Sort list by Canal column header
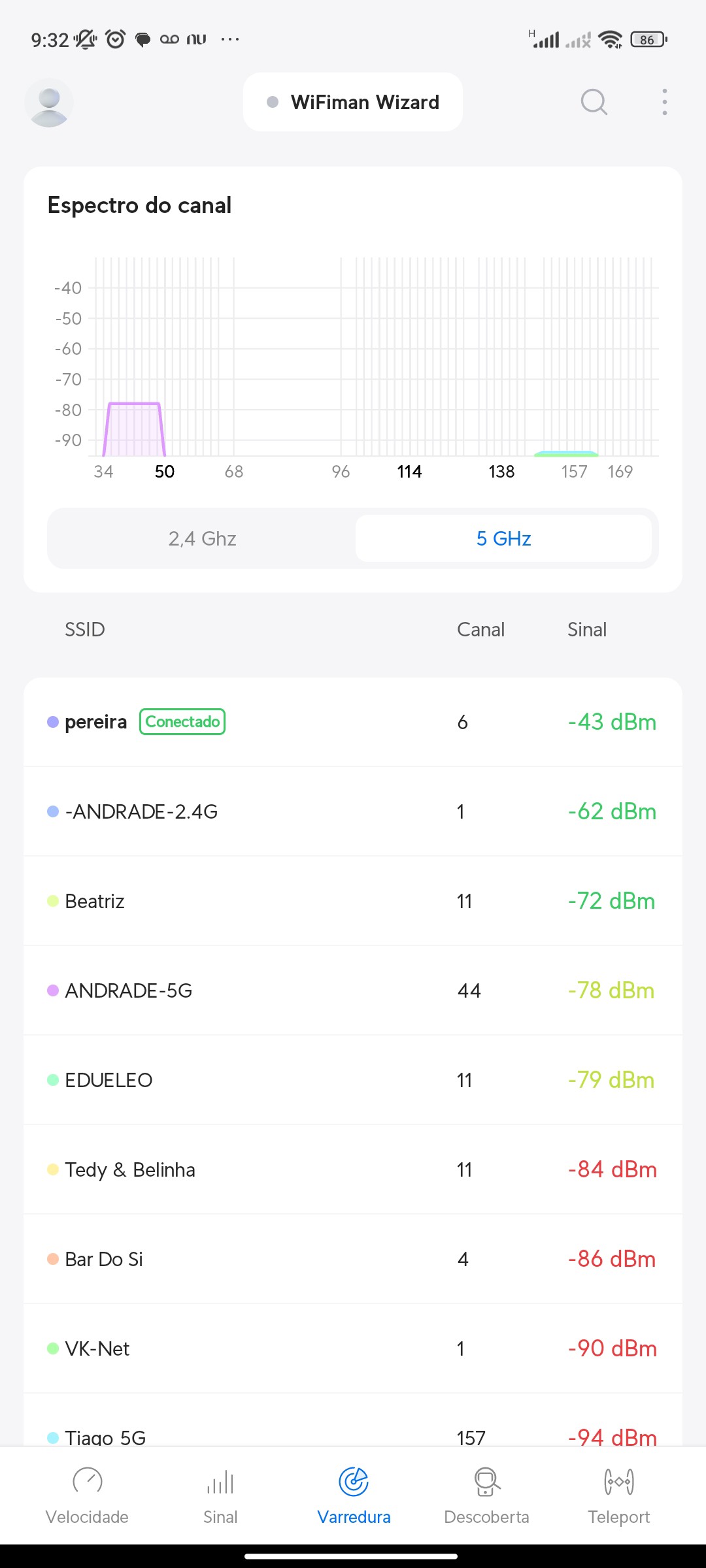This screenshot has height=1568, width=706. pos(480,629)
